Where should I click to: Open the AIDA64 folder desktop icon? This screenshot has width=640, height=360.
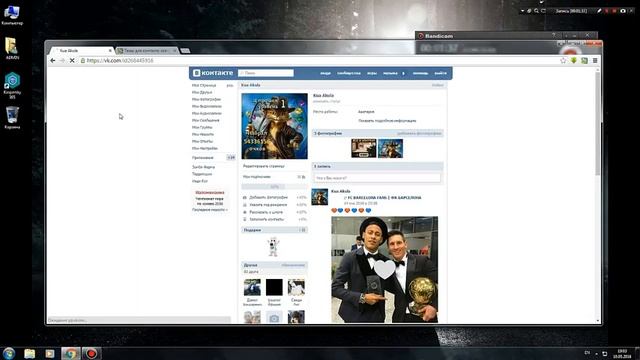[x=12, y=49]
